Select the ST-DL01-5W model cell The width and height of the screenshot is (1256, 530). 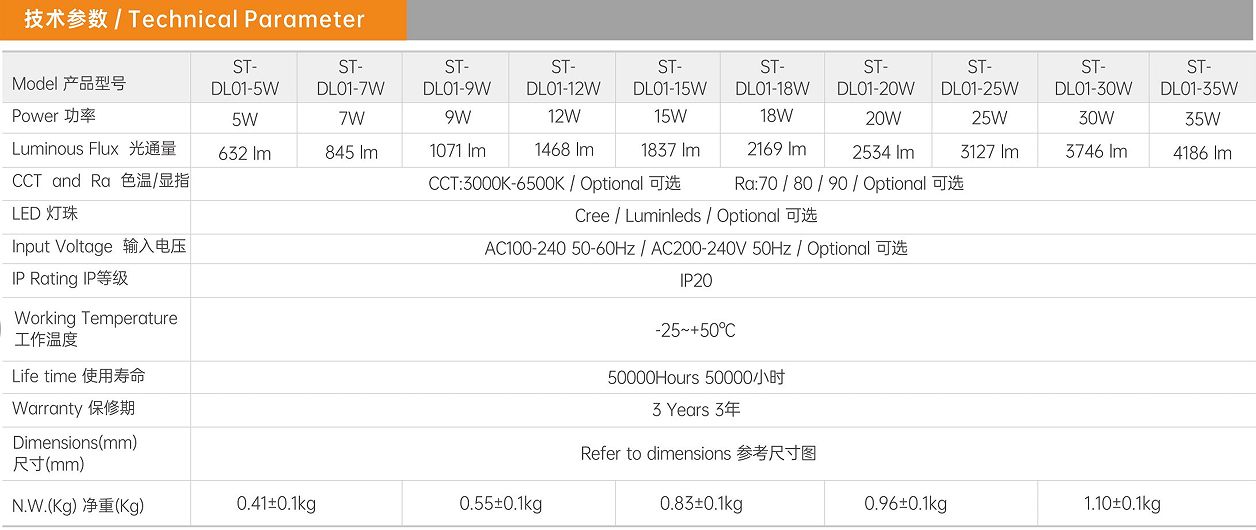click(245, 78)
